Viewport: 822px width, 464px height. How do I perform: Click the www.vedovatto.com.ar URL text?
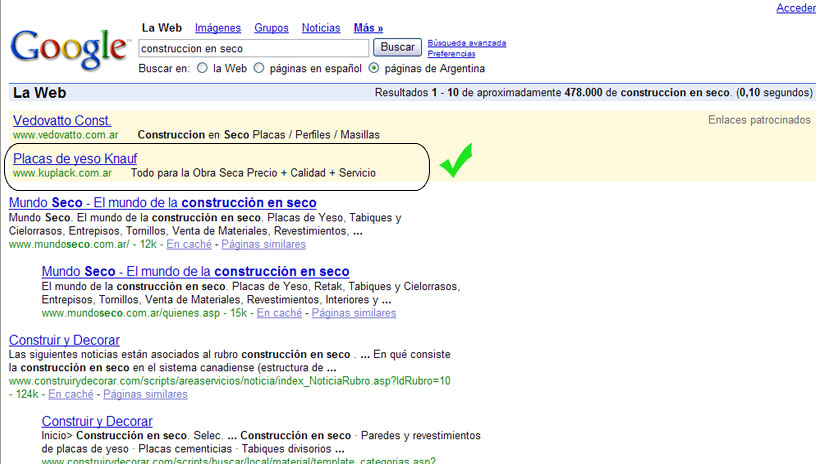pyautogui.click(x=66, y=135)
